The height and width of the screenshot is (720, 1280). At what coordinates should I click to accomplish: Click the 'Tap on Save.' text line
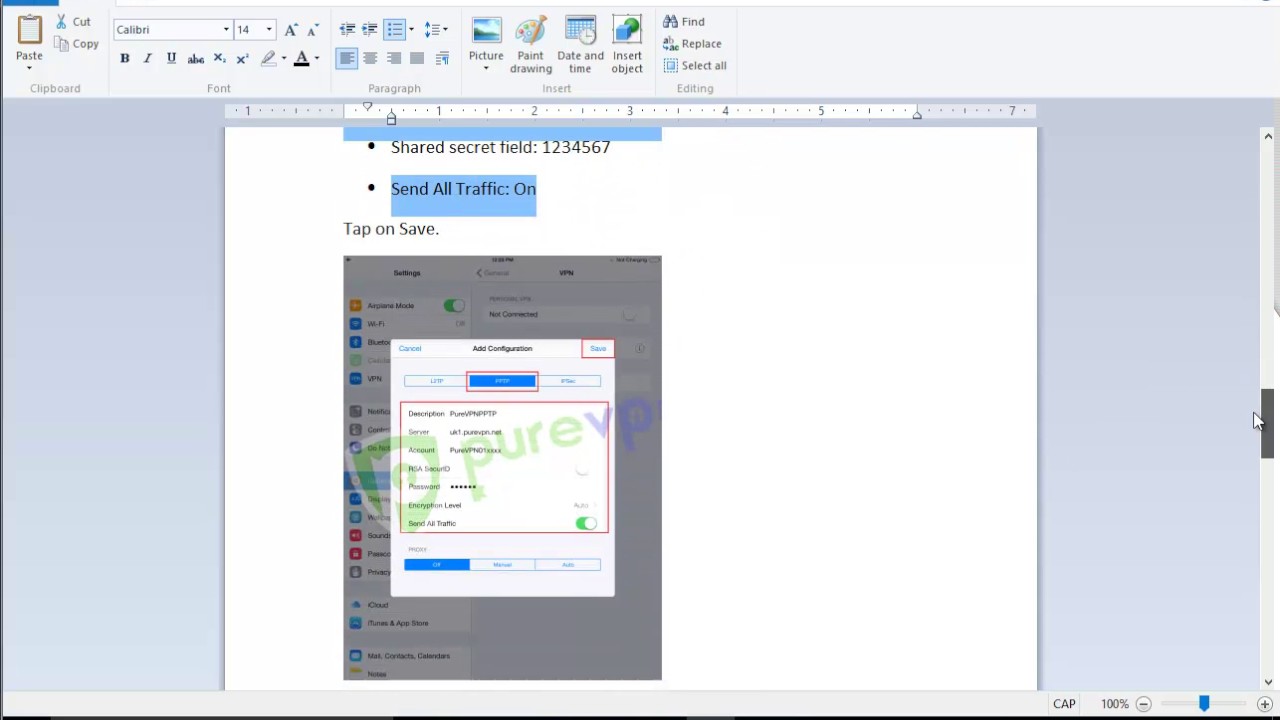[x=391, y=229]
